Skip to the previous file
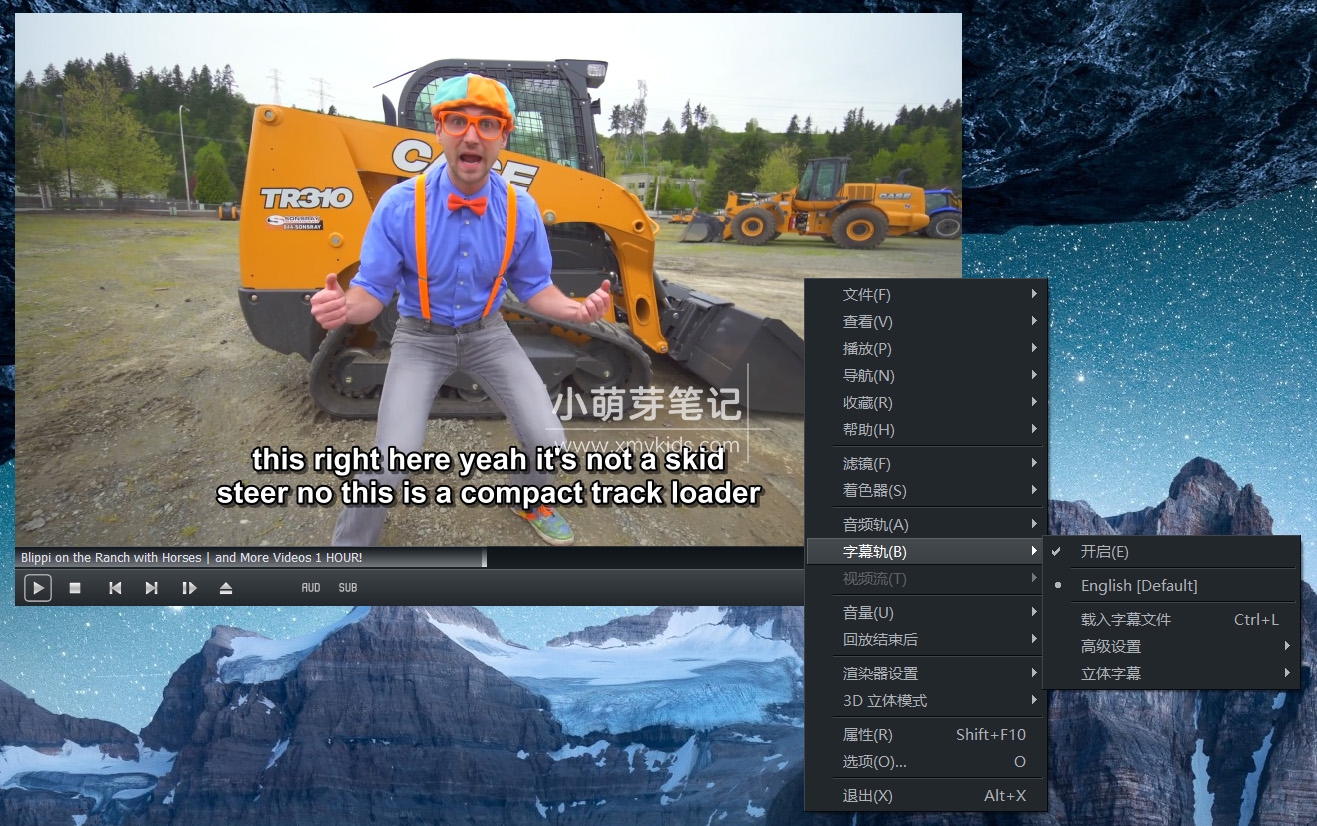1317x826 pixels. click(x=114, y=588)
